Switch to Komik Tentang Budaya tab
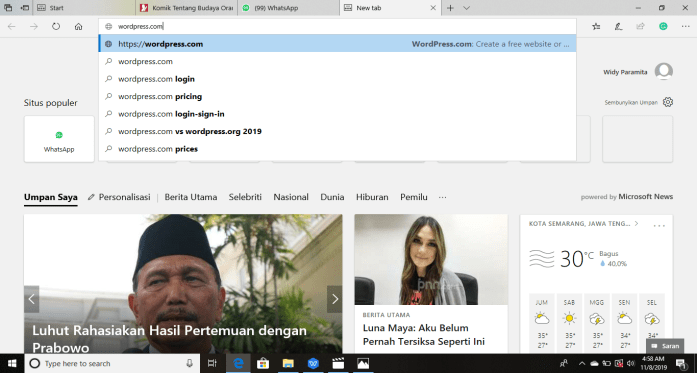This screenshot has width=697, height=373. 186,8
